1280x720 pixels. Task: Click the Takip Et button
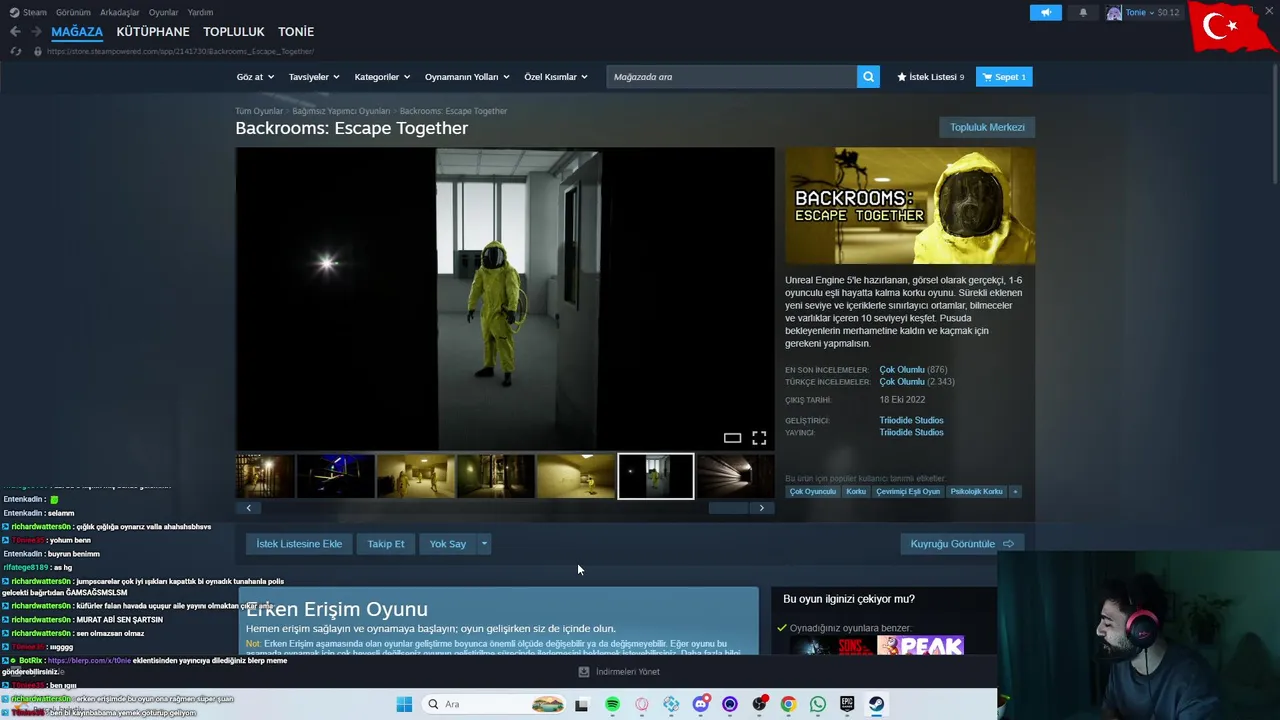click(386, 544)
